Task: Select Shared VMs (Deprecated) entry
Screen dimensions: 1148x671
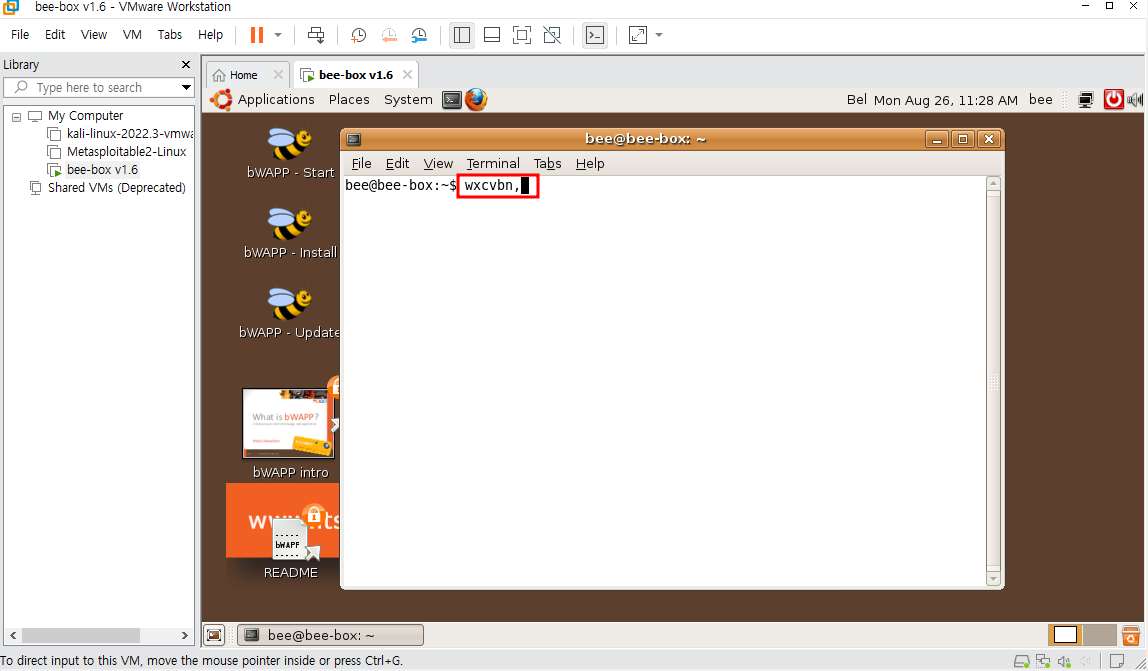Action: pos(107,188)
